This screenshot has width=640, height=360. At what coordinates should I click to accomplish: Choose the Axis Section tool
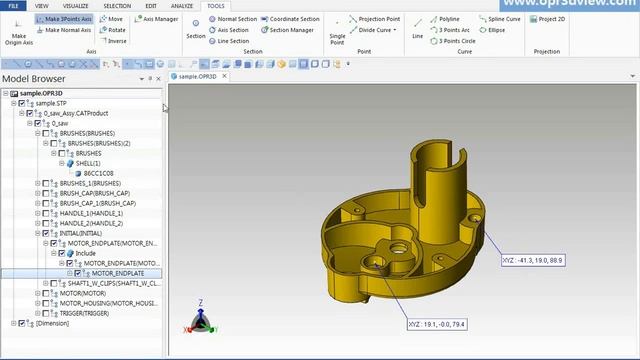tap(229, 30)
